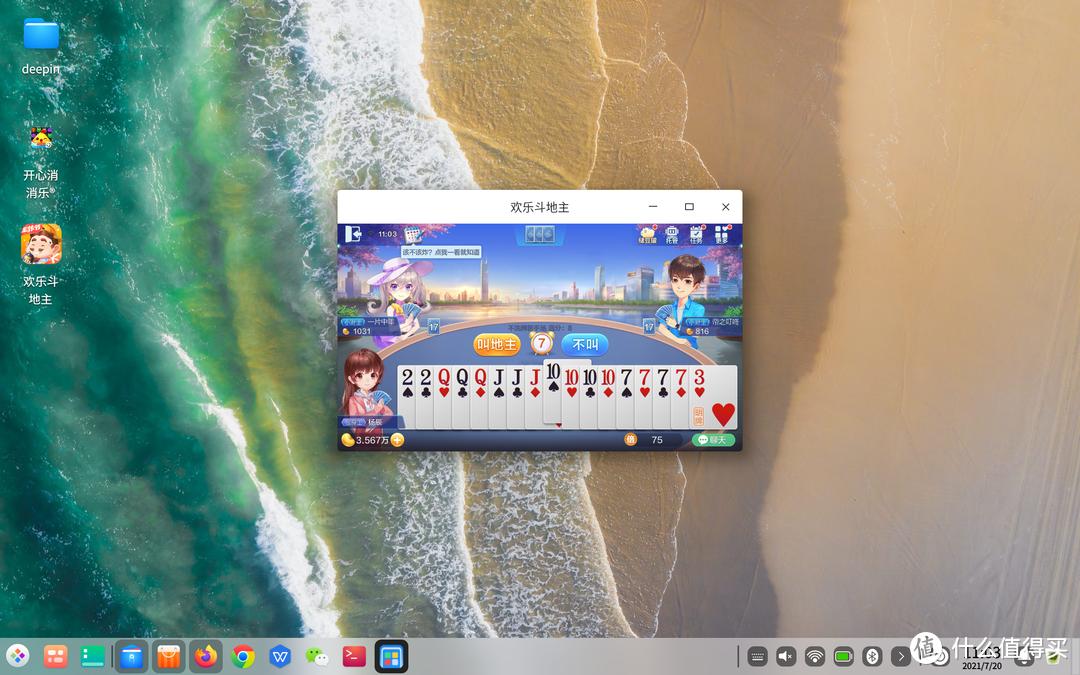Open the 聊天 chat panel

pyautogui.click(x=713, y=439)
